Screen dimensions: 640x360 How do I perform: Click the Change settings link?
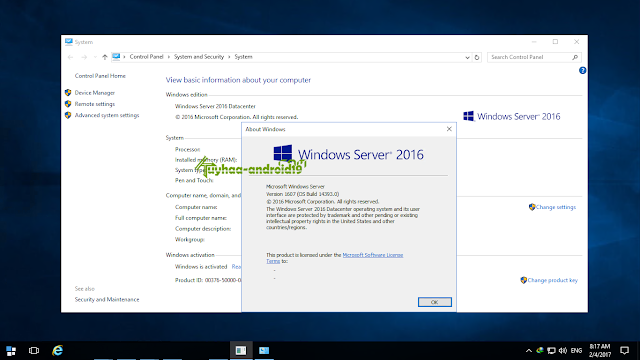pos(556,207)
